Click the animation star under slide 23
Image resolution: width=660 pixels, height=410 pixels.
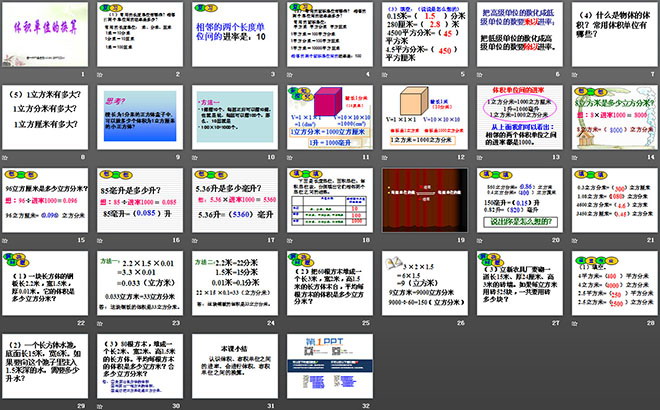click(x=100, y=323)
